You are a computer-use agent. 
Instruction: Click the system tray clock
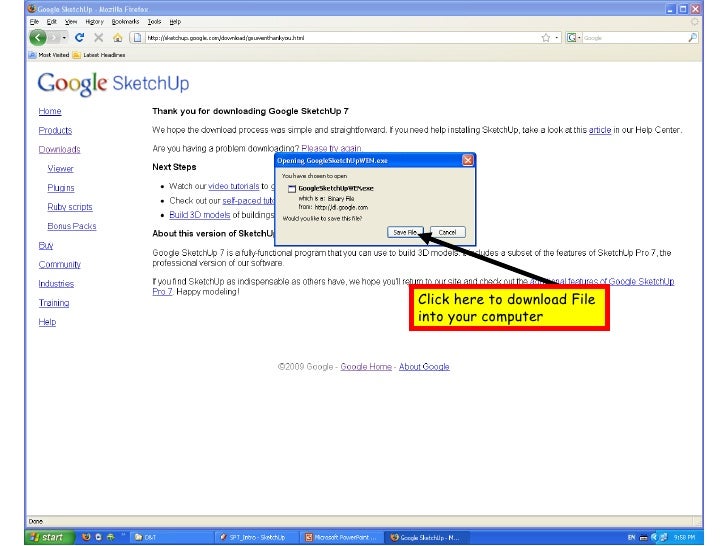(684, 537)
